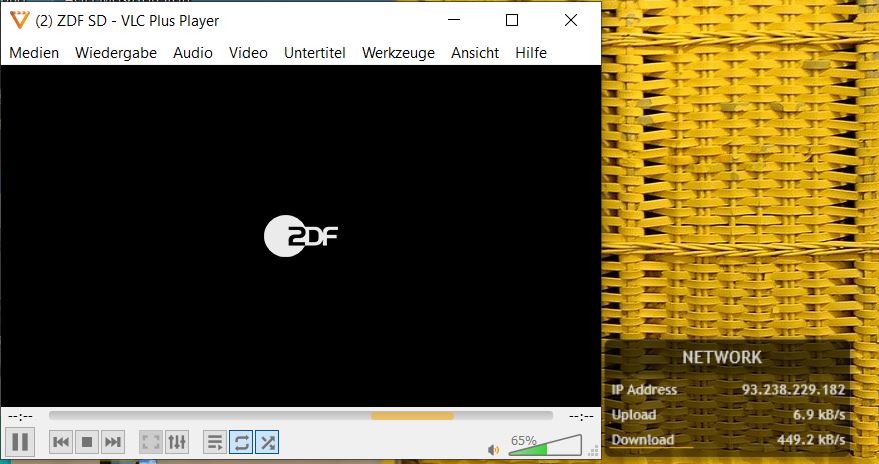Open the Medien menu
The height and width of the screenshot is (464, 879).
tap(34, 53)
